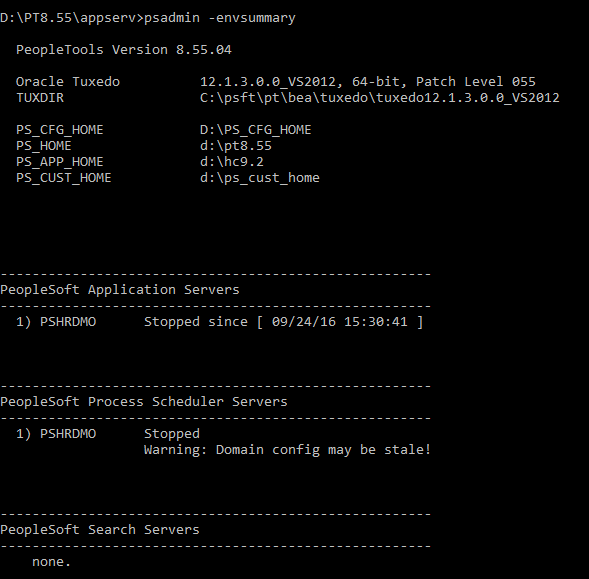
Task: Select the d:\hc9.2 path value
Action: (232, 162)
